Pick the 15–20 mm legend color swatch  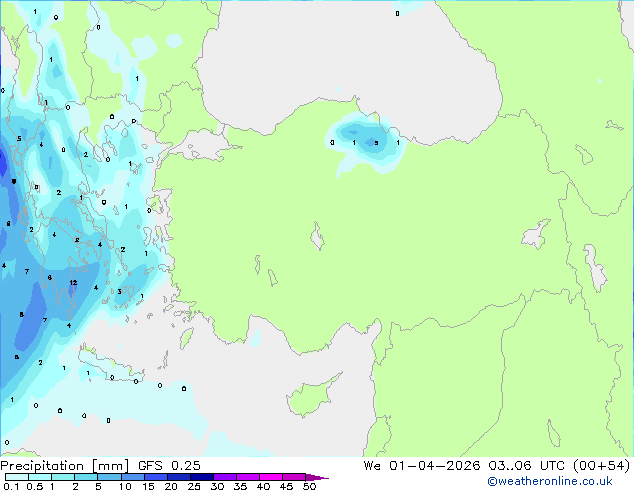(156, 477)
